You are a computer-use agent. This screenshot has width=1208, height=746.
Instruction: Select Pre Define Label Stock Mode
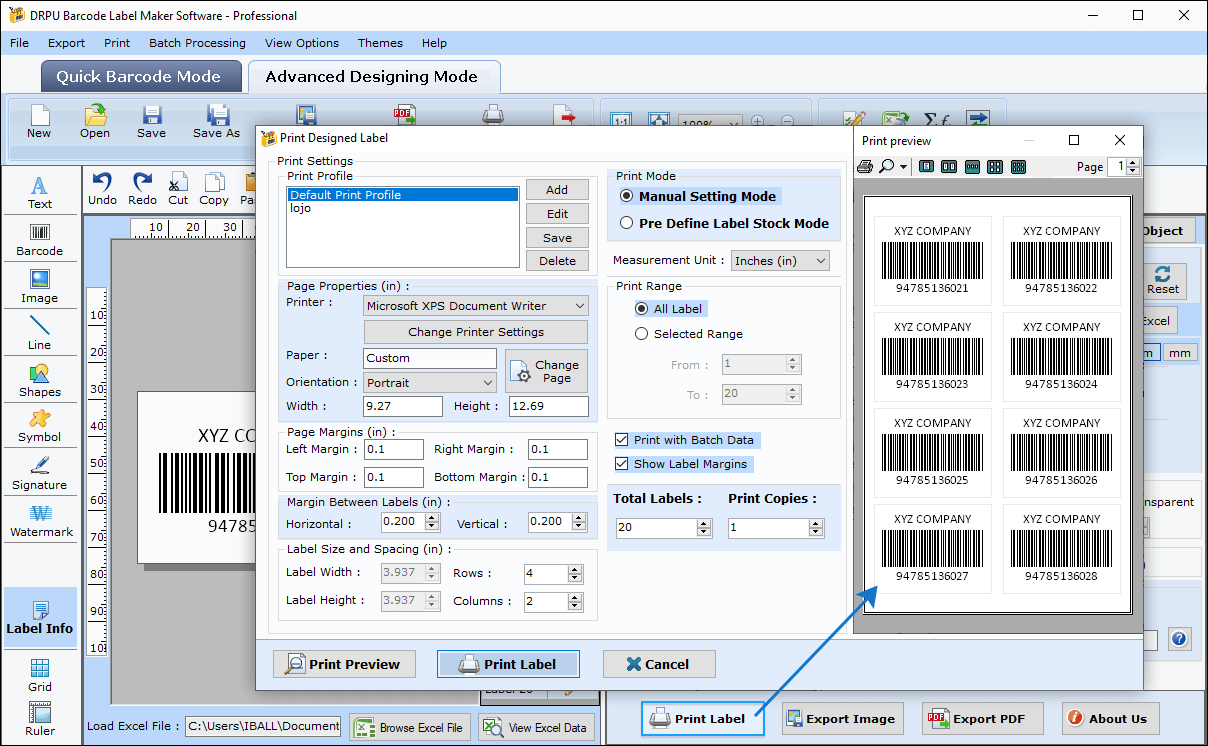pyautogui.click(x=627, y=223)
